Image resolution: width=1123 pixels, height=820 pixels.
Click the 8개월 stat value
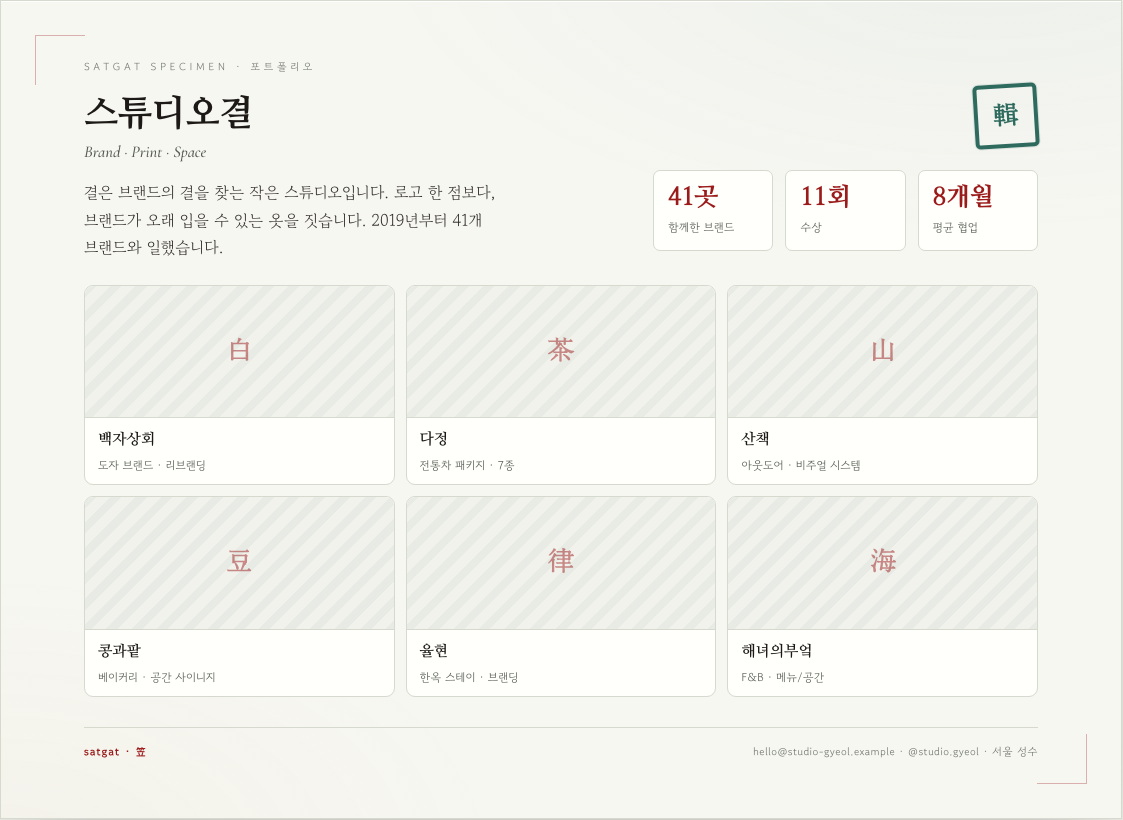(x=963, y=196)
